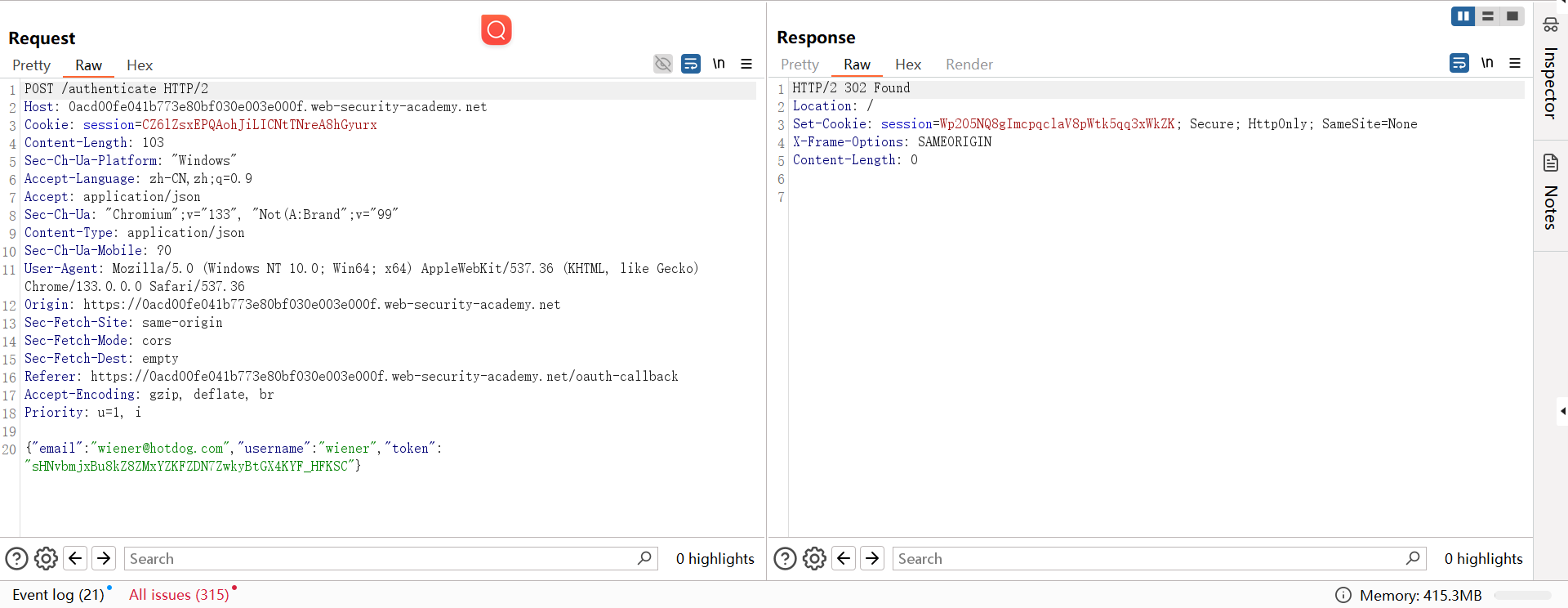The height and width of the screenshot is (608, 1568).
Task: Show non-printable \n characters in Response
Action: [x=1487, y=63]
